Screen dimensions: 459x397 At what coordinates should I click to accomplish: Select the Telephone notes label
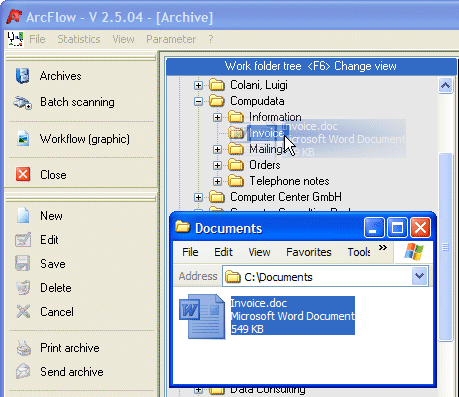(x=289, y=181)
